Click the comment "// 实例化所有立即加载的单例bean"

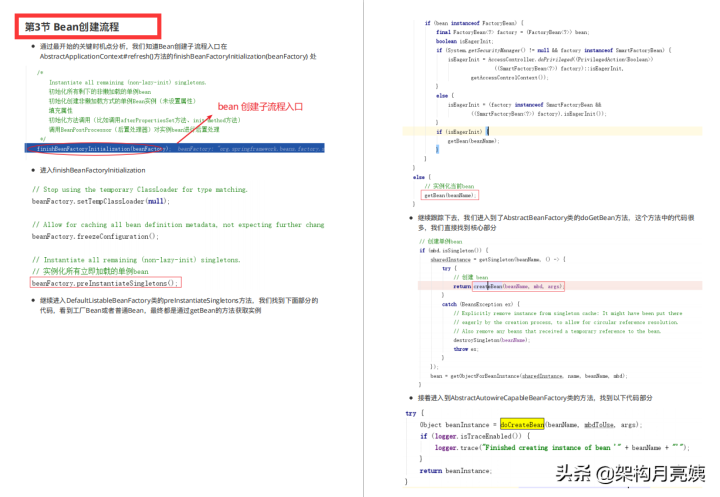[90, 271]
